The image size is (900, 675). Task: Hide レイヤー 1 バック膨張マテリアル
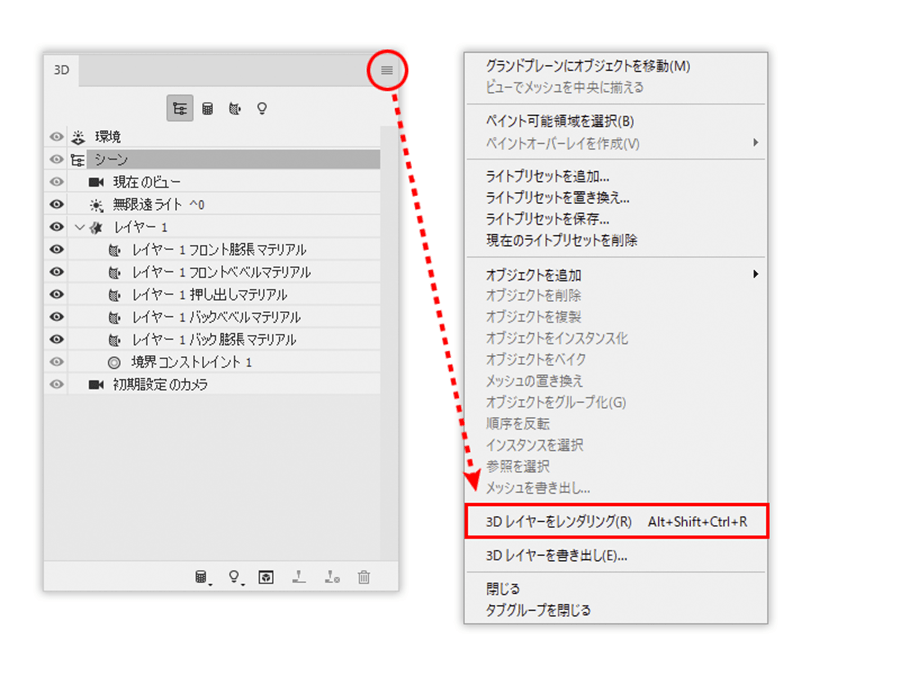point(56,339)
